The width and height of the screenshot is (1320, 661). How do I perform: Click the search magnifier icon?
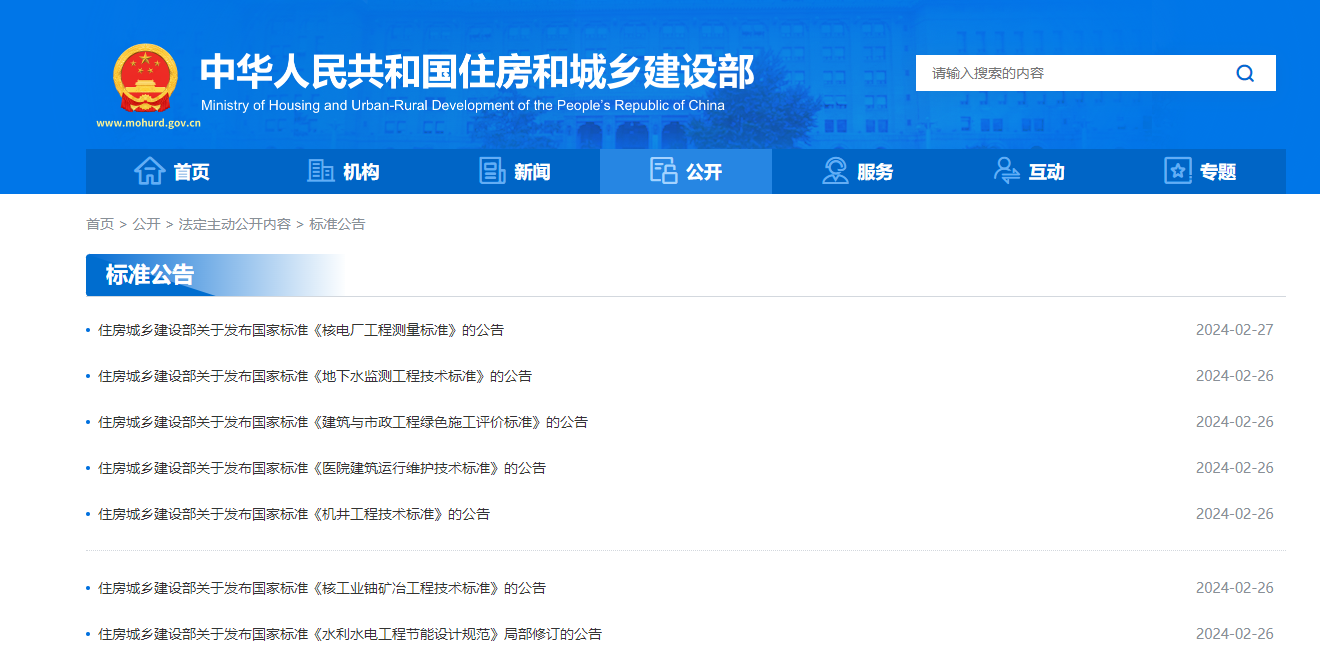[x=1245, y=73]
